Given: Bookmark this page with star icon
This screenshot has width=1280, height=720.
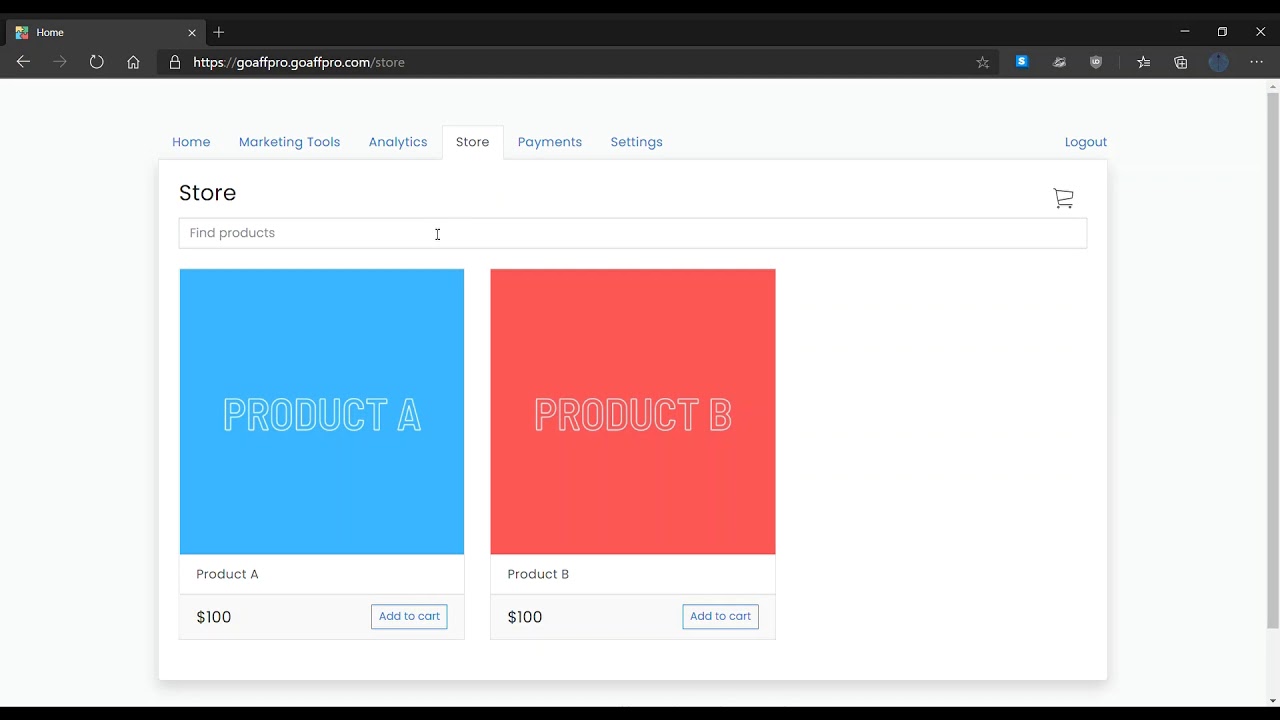Looking at the screenshot, I should point(982,62).
